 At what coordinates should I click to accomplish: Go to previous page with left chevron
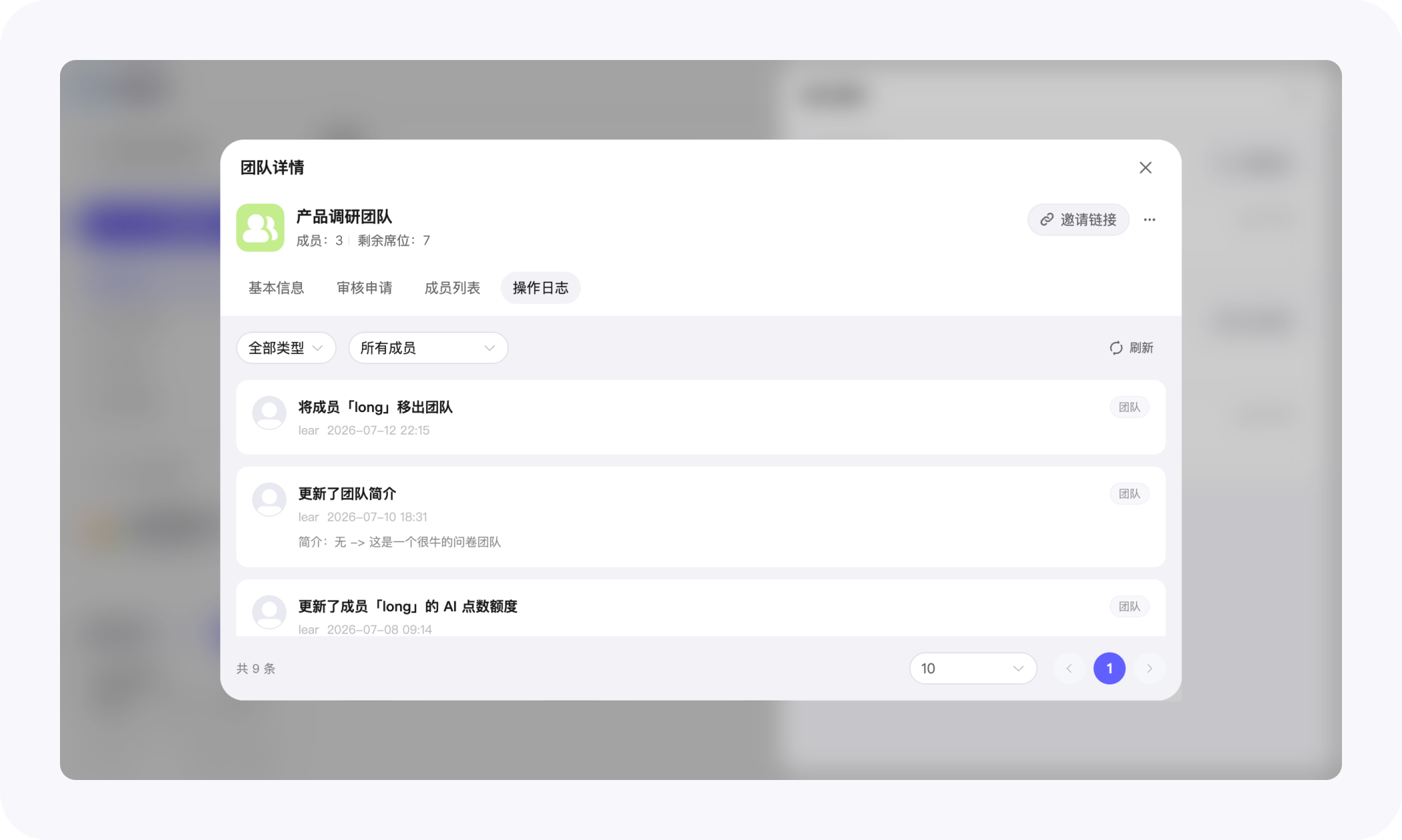(x=1069, y=669)
